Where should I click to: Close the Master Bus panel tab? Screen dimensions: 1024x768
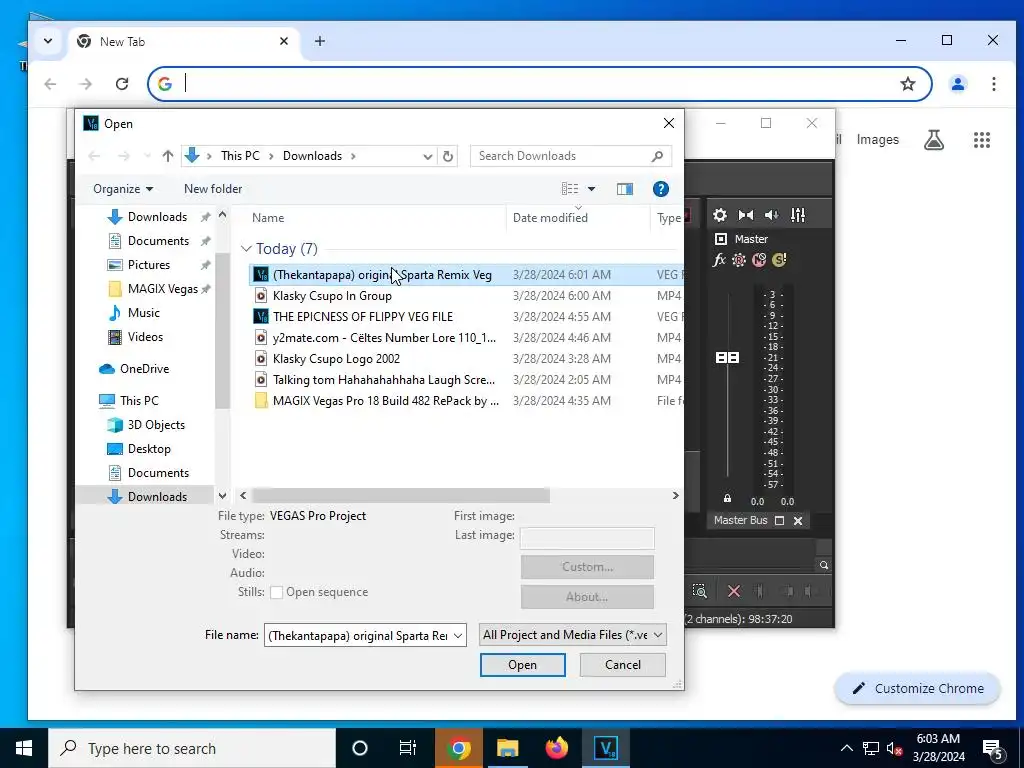pyautogui.click(x=798, y=520)
